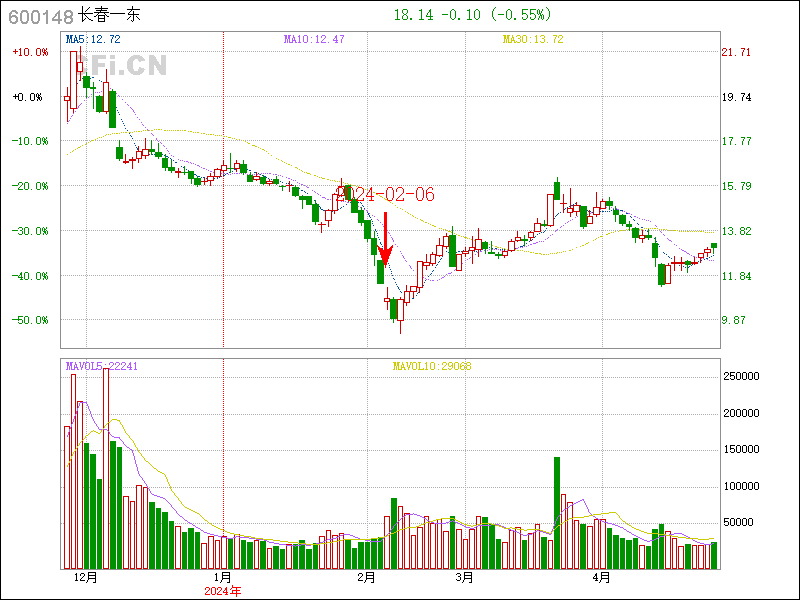The image size is (800, 600).
Task: Click the 2024-02-06 date annotation
Action: (x=386, y=194)
